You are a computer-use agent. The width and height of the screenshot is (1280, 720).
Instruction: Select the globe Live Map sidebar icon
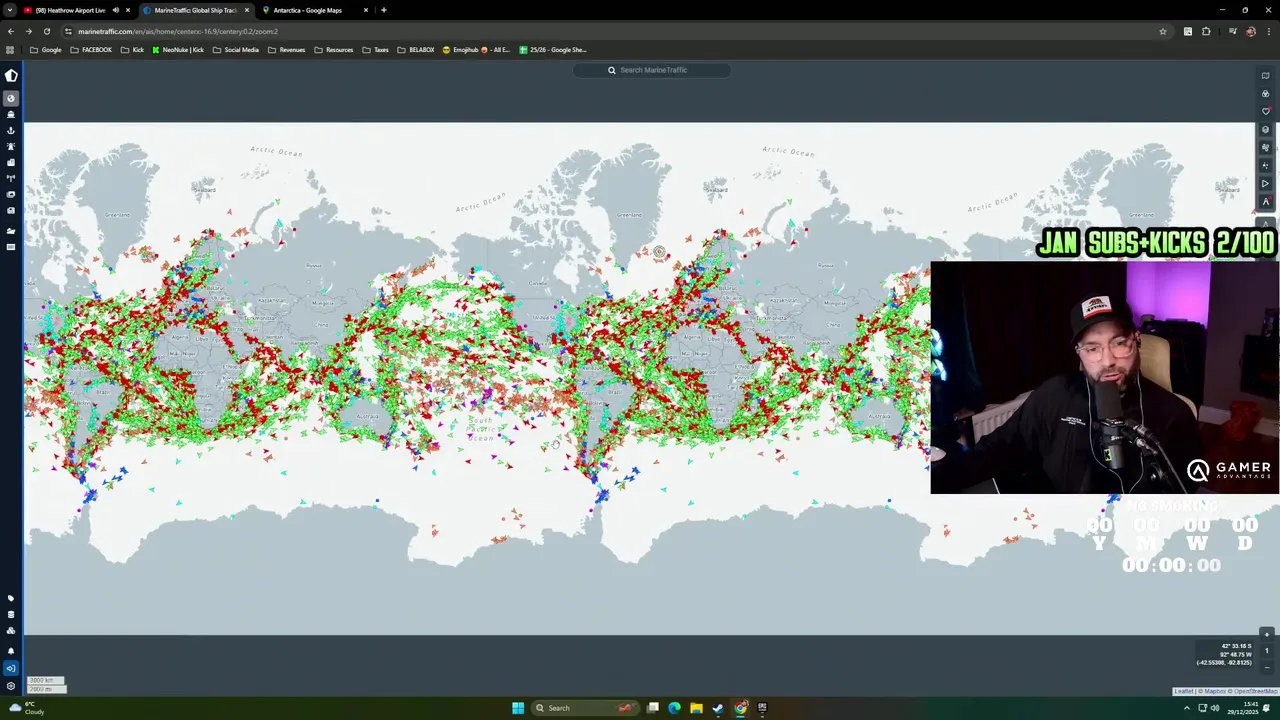(x=11, y=98)
